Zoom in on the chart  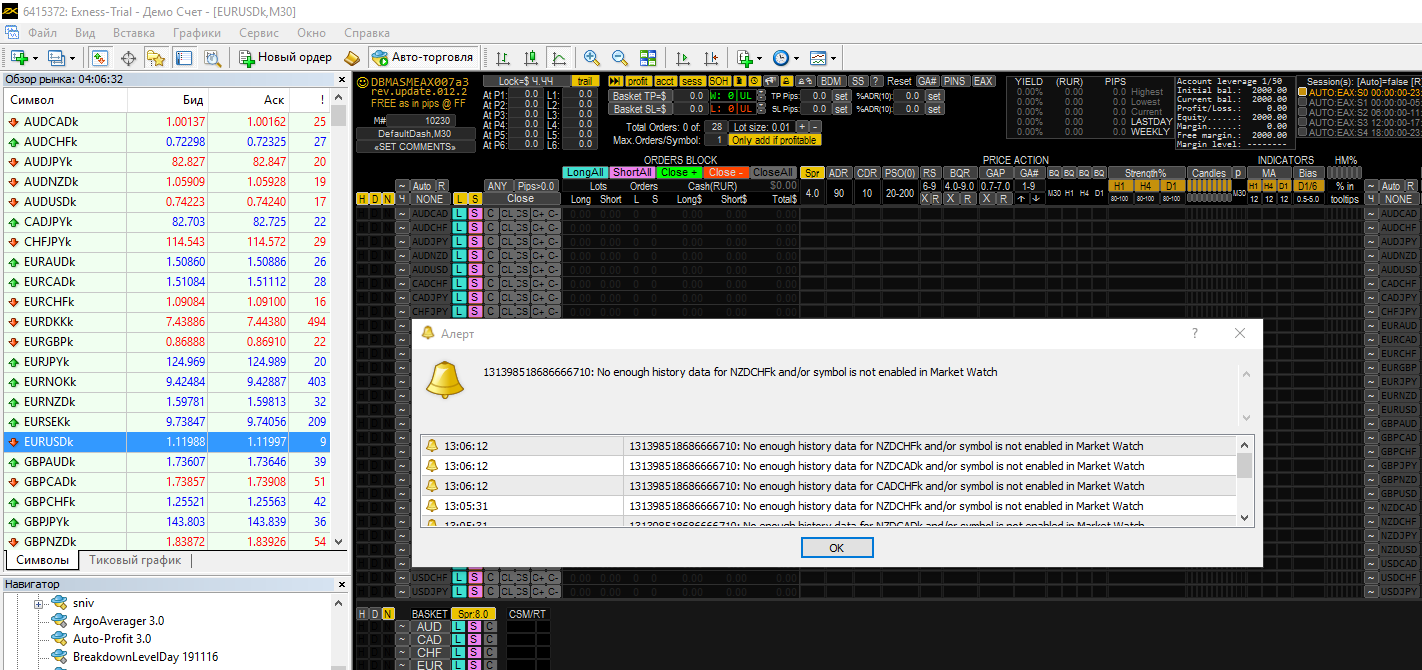591,57
